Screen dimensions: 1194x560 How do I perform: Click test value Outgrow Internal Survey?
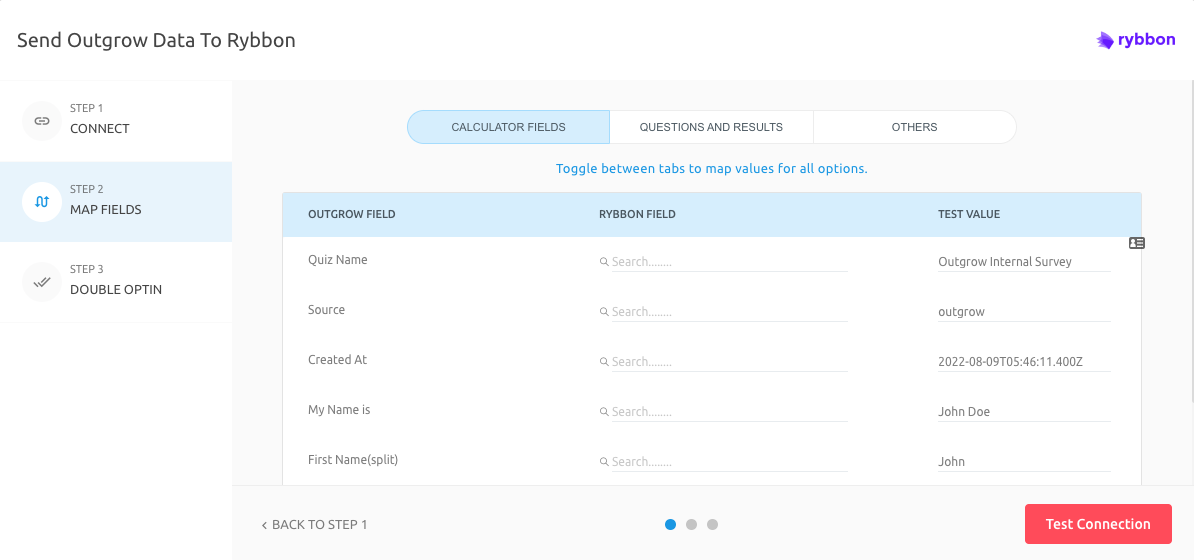1024,261
